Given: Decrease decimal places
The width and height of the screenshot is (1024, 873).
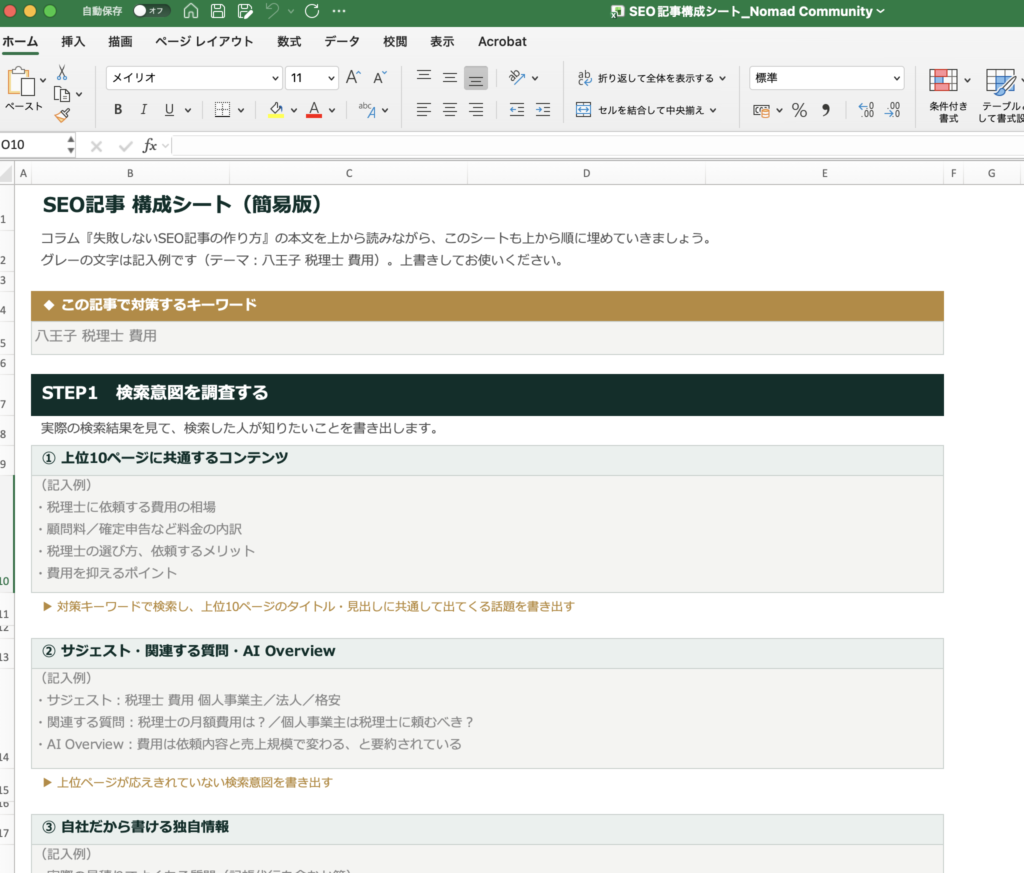Looking at the screenshot, I should [x=893, y=110].
